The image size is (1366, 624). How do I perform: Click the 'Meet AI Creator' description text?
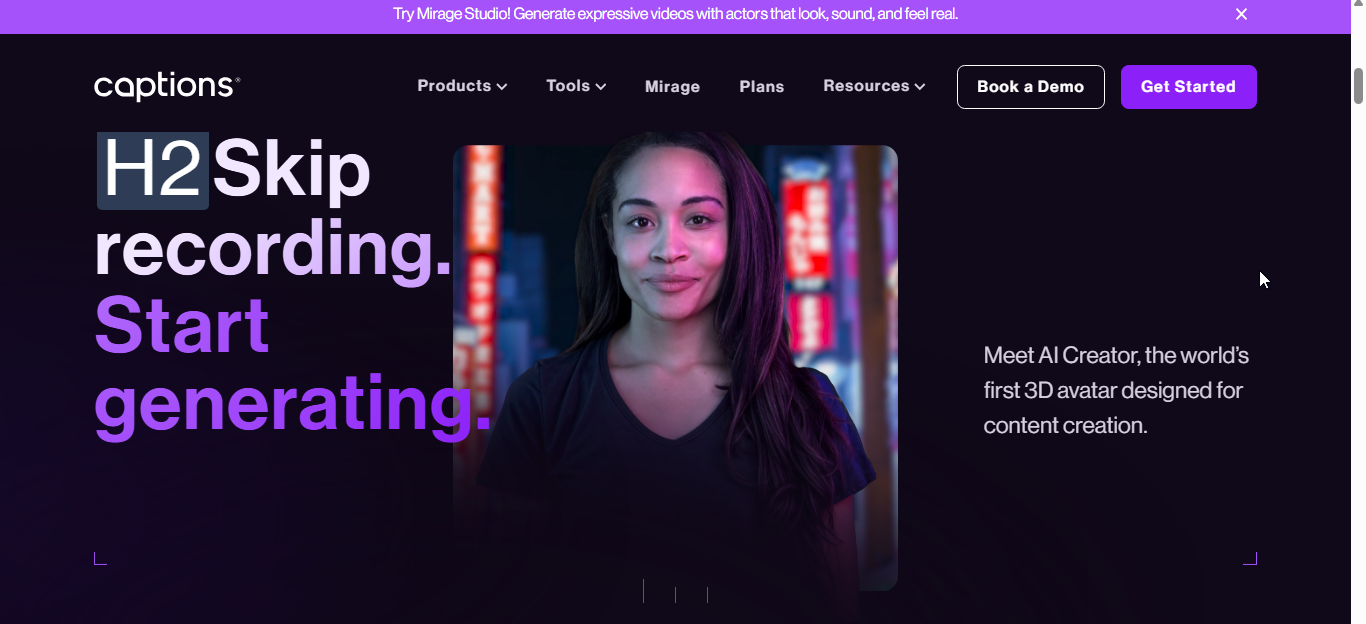1116,390
